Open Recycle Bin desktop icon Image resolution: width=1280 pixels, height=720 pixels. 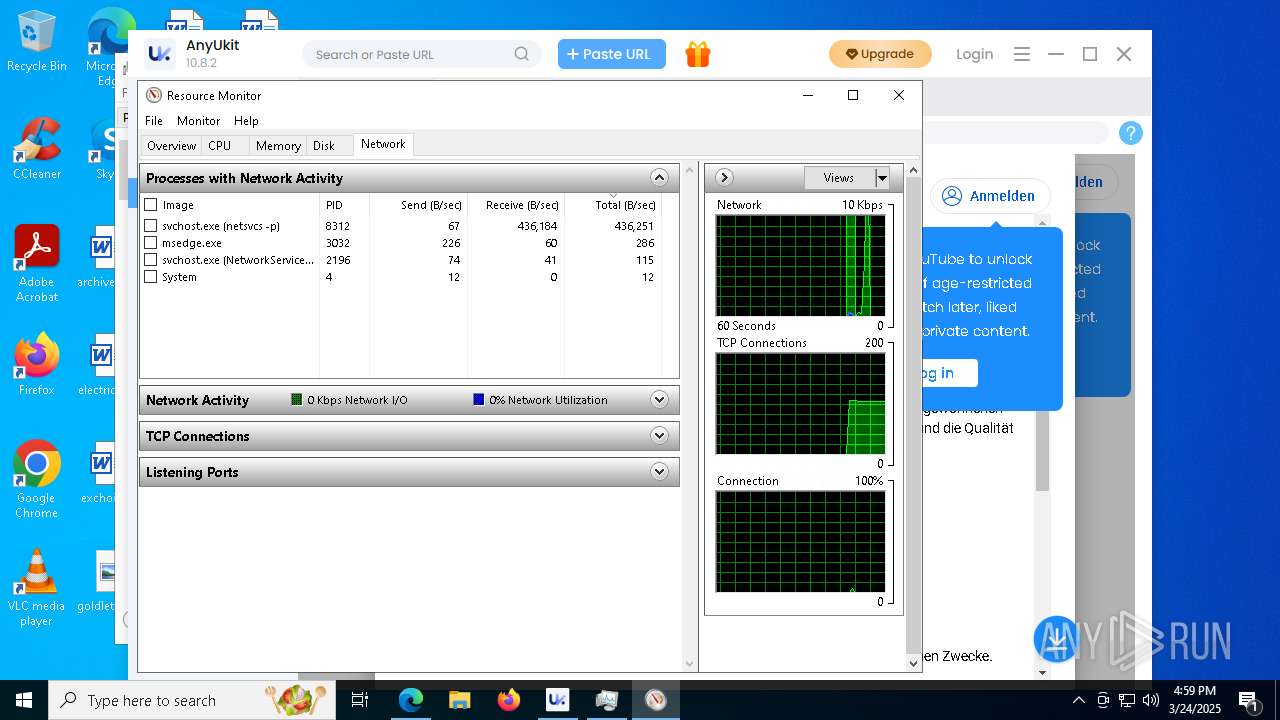(37, 42)
